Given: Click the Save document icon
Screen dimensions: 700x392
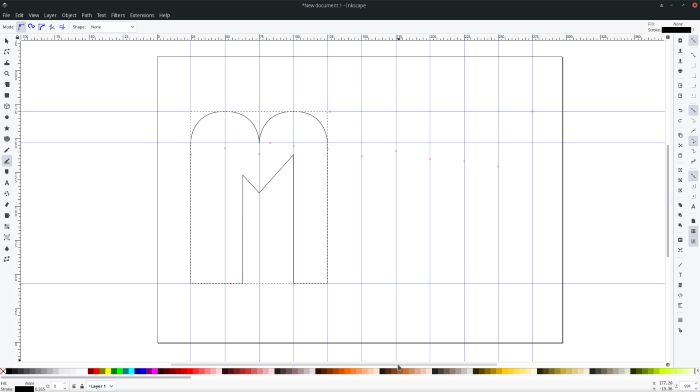Looking at the screenshot, I should click(x=680, y=61).
